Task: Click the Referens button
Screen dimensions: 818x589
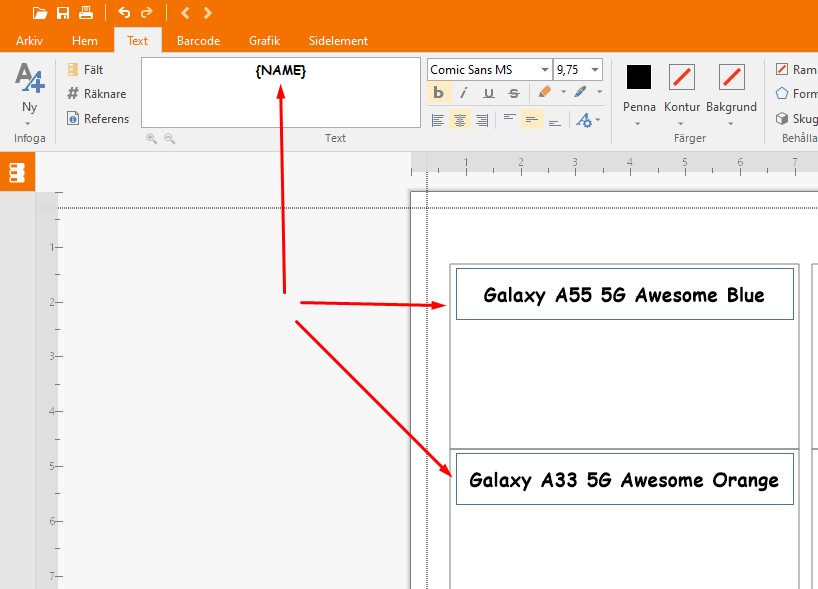Action: (x=97, y=119)
